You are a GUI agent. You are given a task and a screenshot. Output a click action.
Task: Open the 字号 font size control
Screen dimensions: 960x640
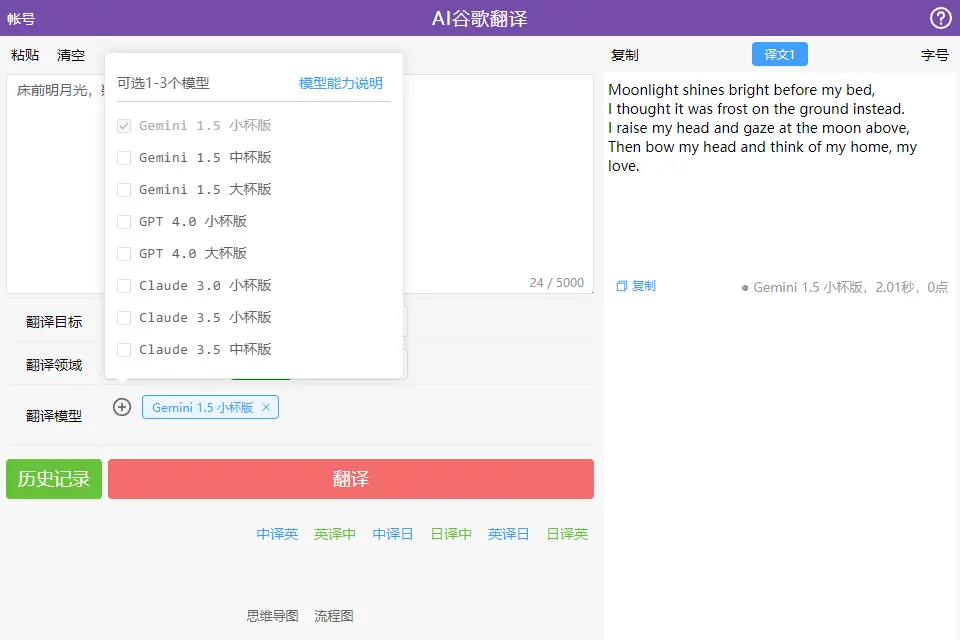pyautogui.click(x=934, y=56)
